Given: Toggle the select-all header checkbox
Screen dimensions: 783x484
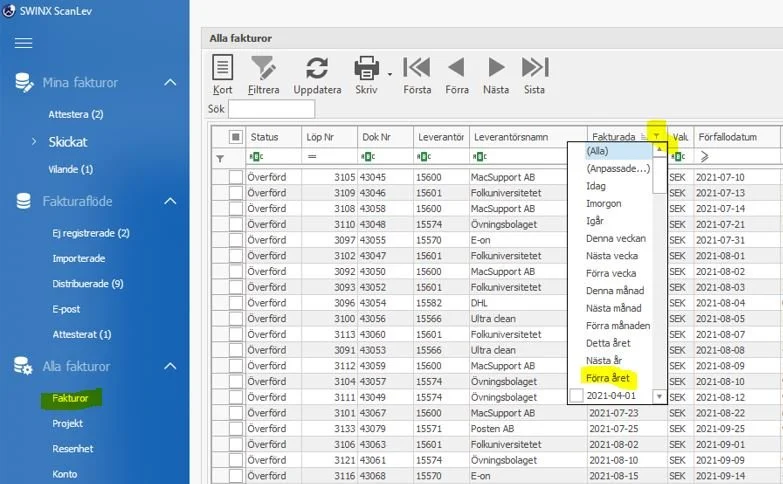Looking at the screenshot, I should (x=236, y=136).
